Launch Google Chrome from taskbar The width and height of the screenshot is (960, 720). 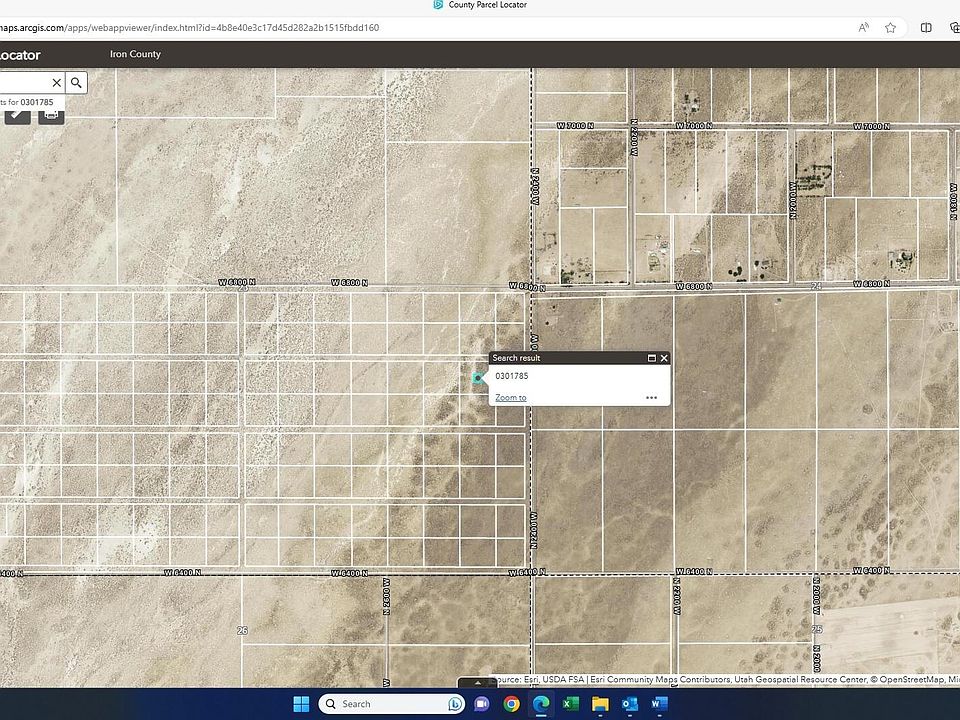pyautogui.click(x=512, y=704)
